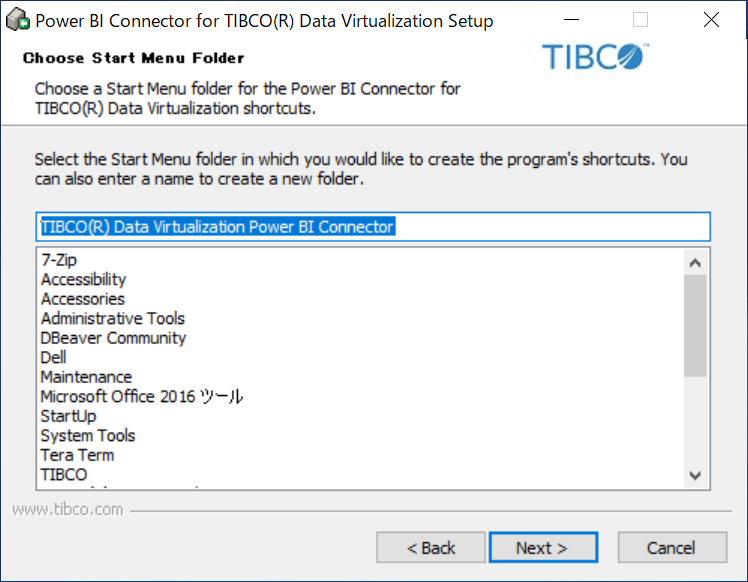Choose the Maintenance folder
The image size is (748, 582).
coord(86,377)
